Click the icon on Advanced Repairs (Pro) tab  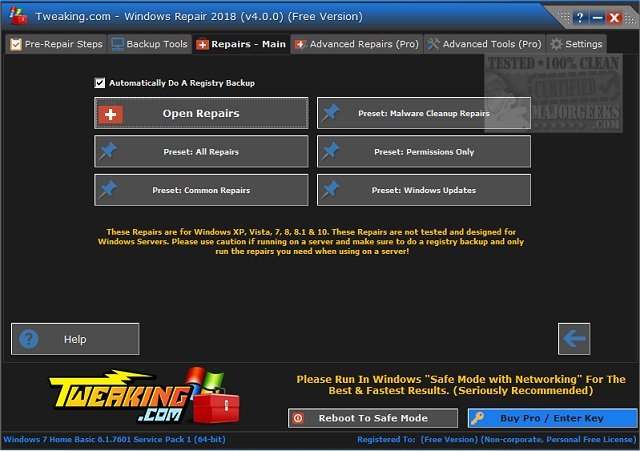coord(300,44)
